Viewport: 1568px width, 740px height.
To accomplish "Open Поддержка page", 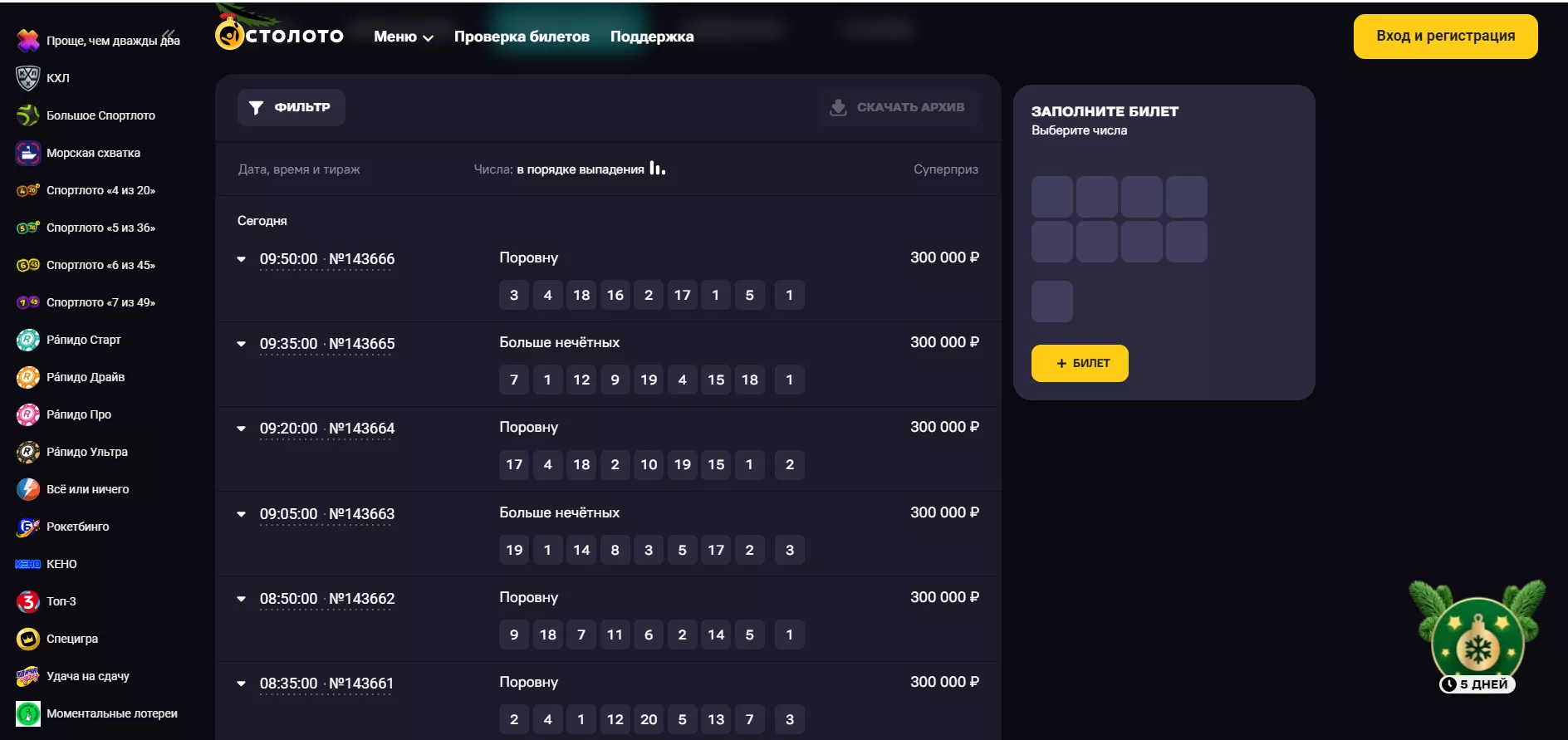I will click(651, 37).
